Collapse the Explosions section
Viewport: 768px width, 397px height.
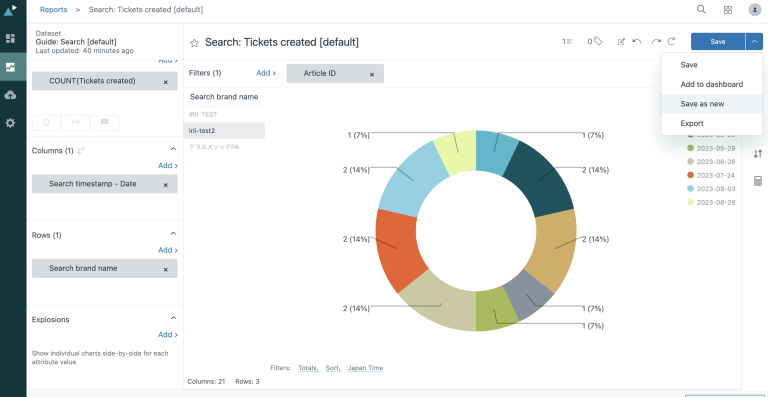(x=173, y=318)
